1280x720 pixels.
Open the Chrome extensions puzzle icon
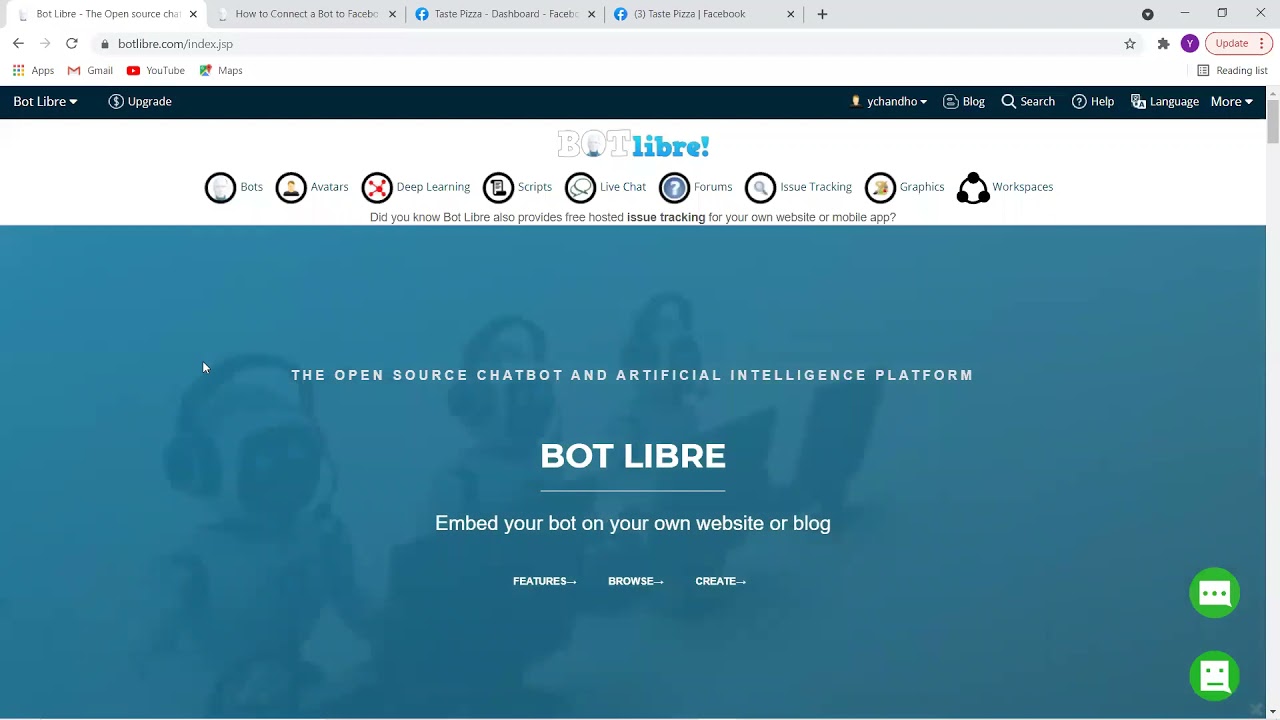[x=1163, y=44]
